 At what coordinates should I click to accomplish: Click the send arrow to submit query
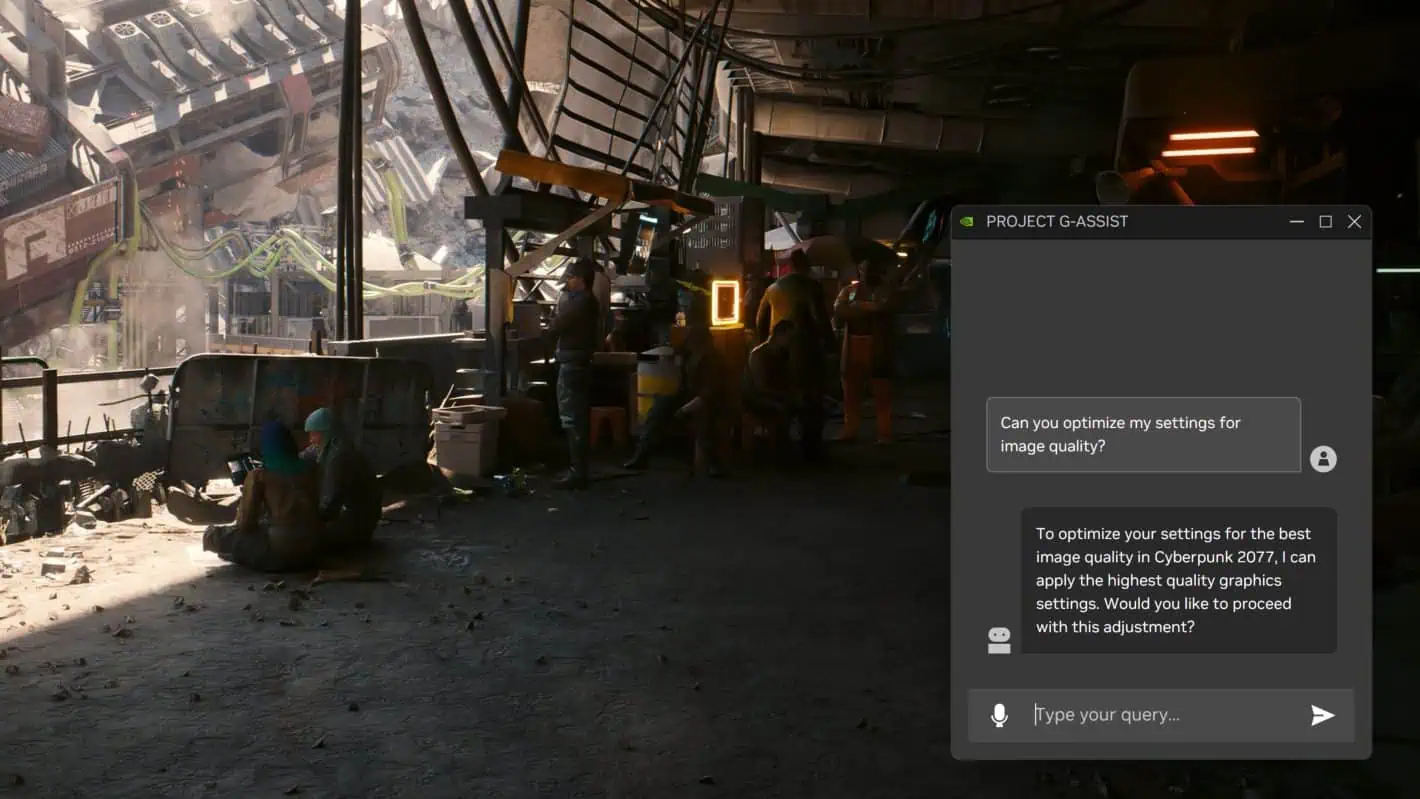pyautogui.click(x=1322, y=714)
